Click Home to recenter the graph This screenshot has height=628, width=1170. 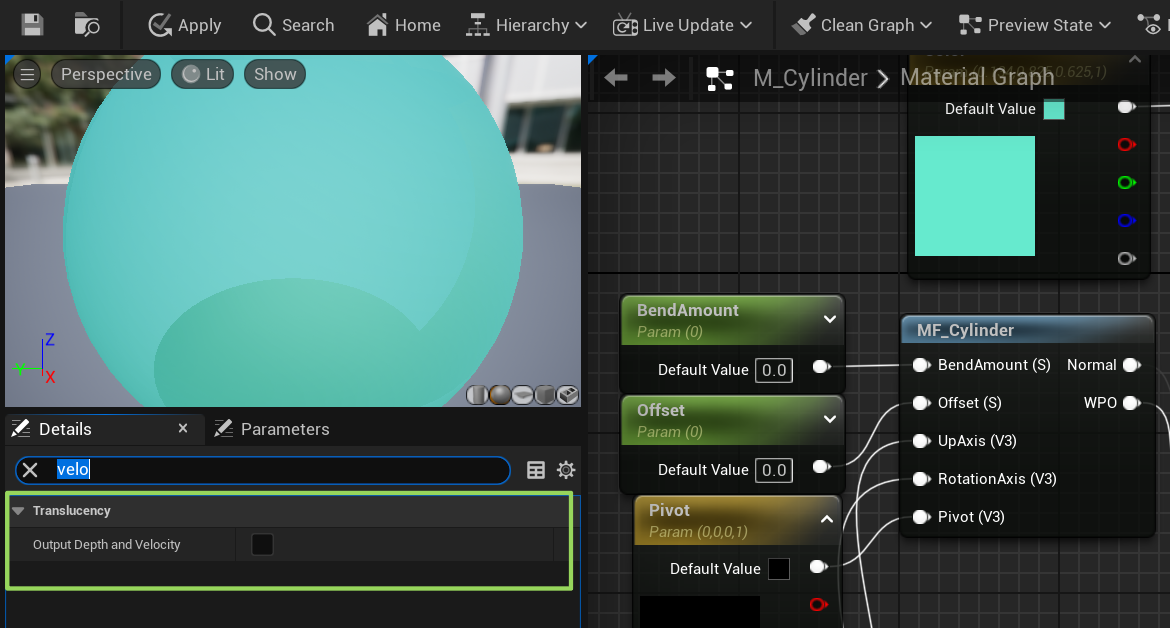404,25
